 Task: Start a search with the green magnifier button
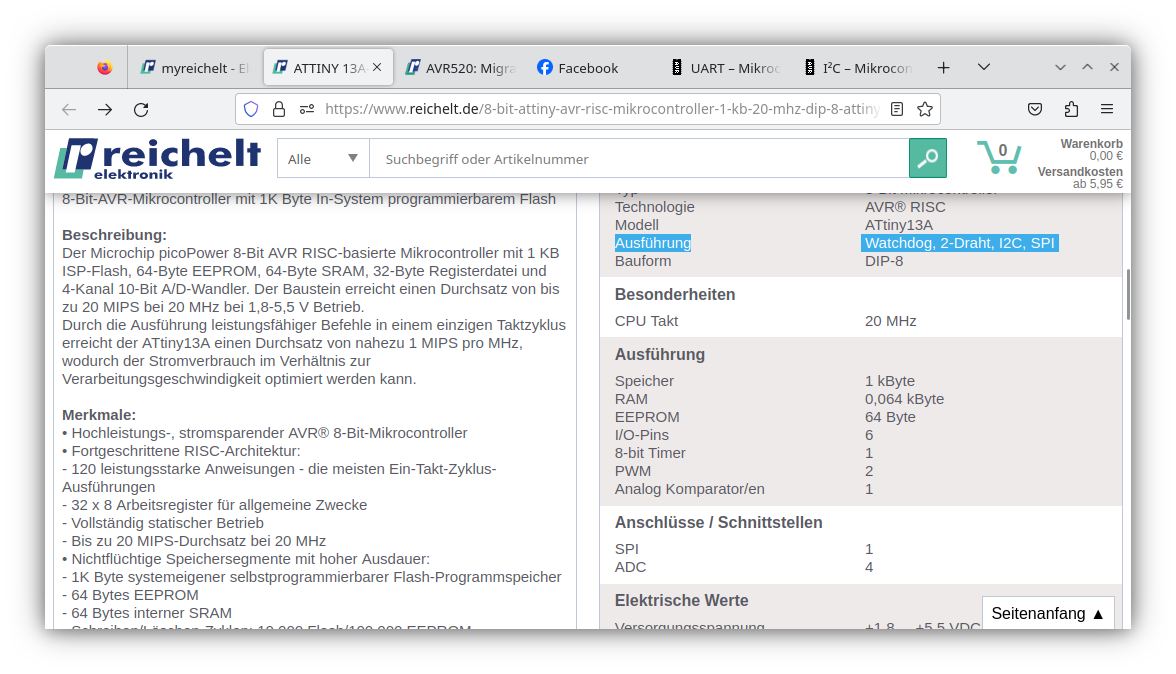(x=927, y=158)
